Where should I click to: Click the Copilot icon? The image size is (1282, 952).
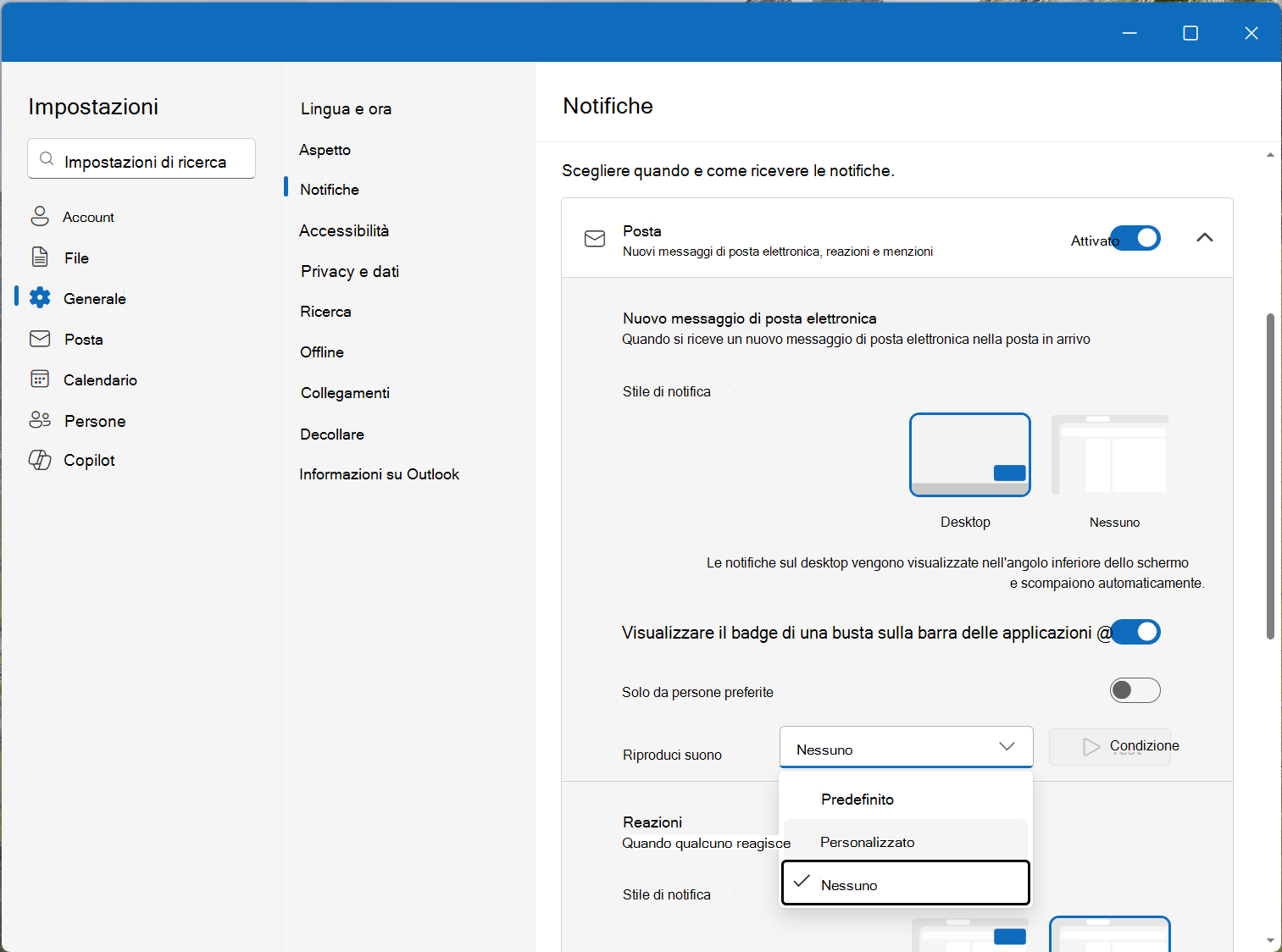[x=40, y=460]
